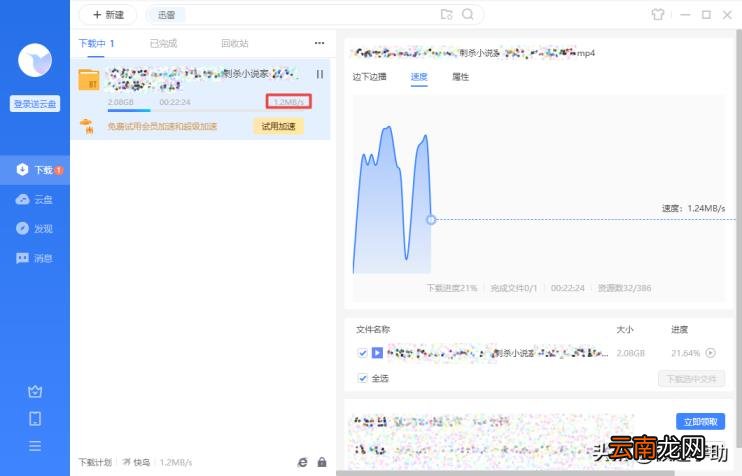Image resolution: width=742 pixels, height=476 pixels.
Task: Click 00:22:24 remaining time in task row
Action: [175, 102]
